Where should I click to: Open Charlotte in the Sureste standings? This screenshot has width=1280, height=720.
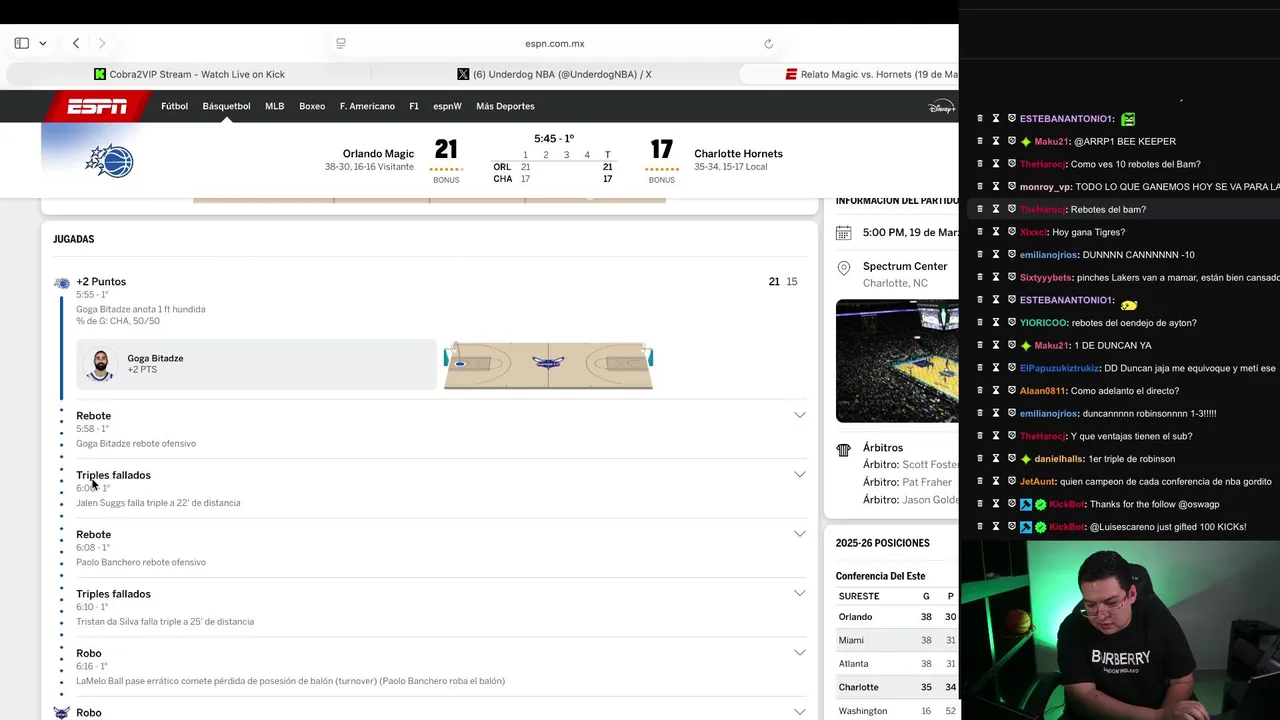coord(859,687)
